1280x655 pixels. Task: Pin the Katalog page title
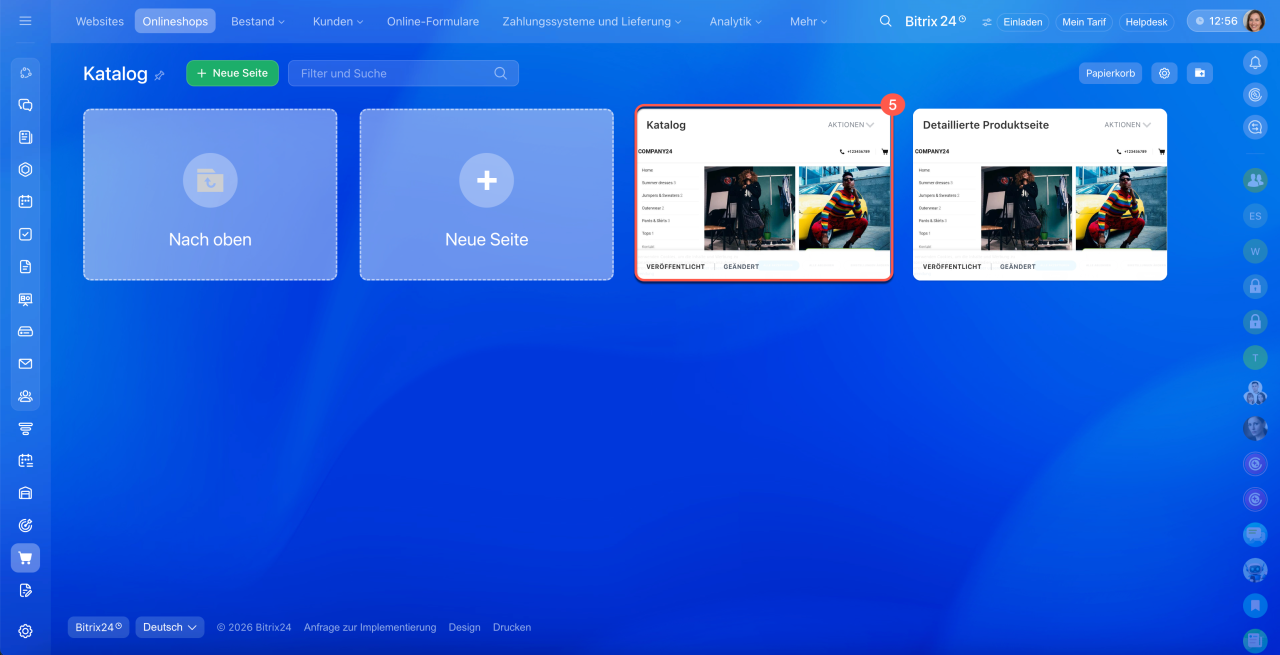[159, 75]
